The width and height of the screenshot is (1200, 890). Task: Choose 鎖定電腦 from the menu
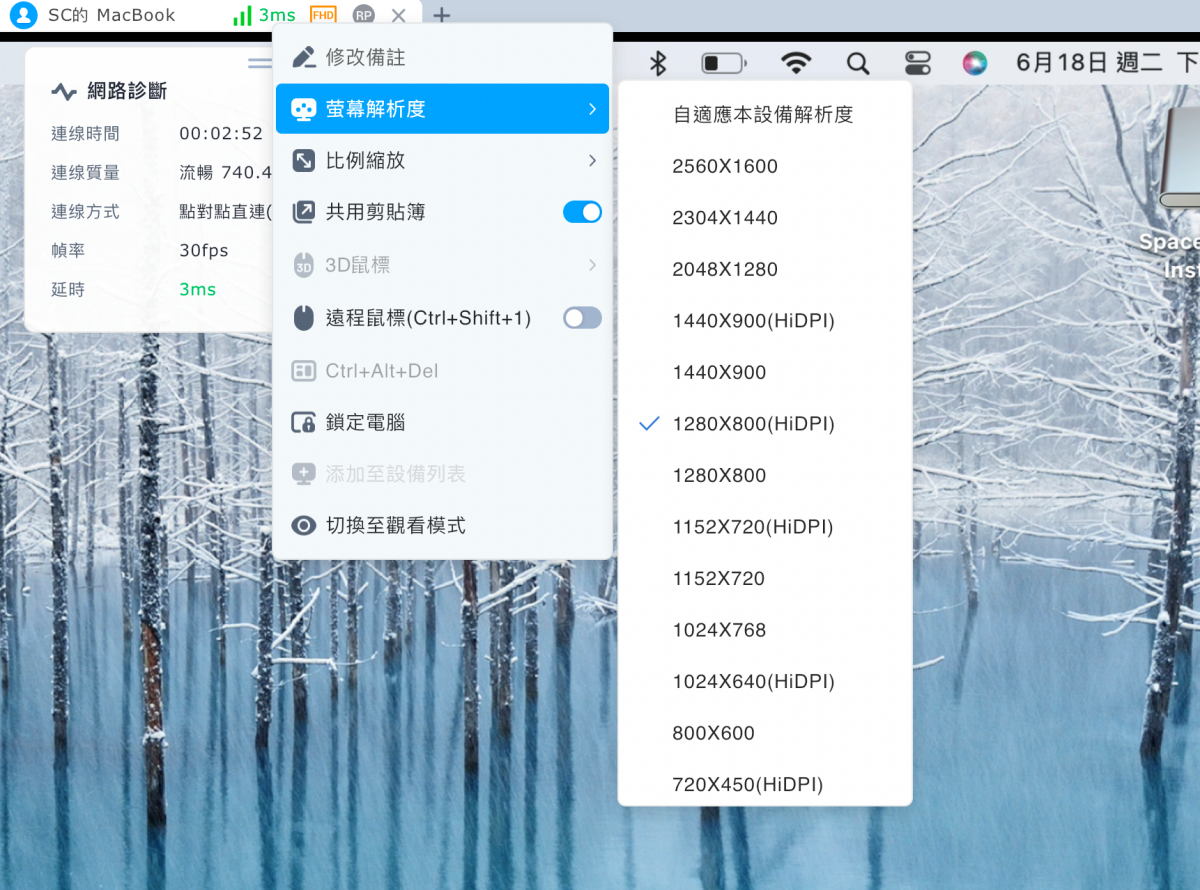[442, 422]
